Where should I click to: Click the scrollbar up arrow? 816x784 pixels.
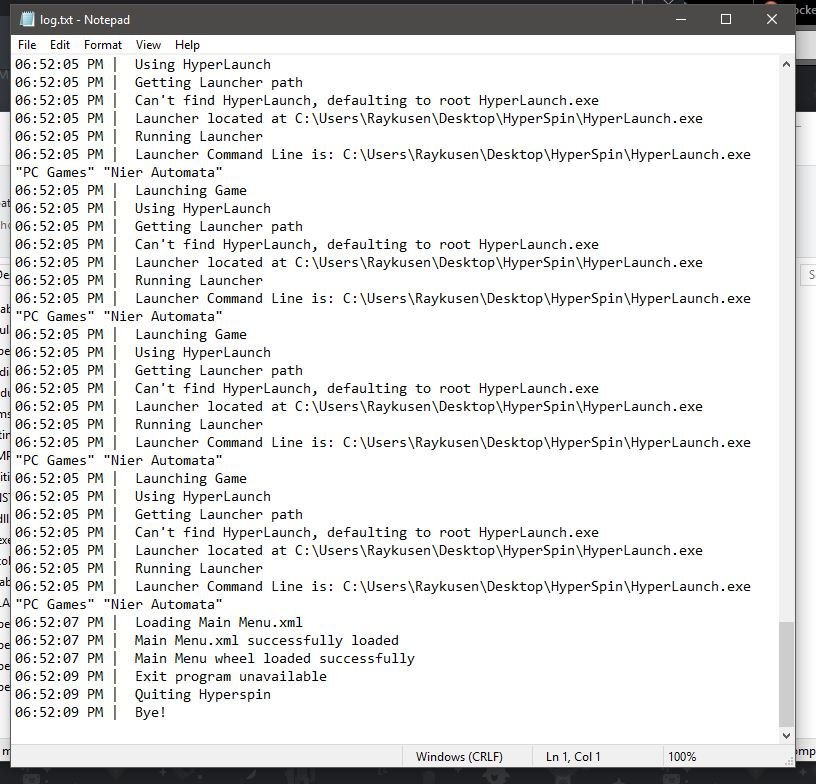786,64
